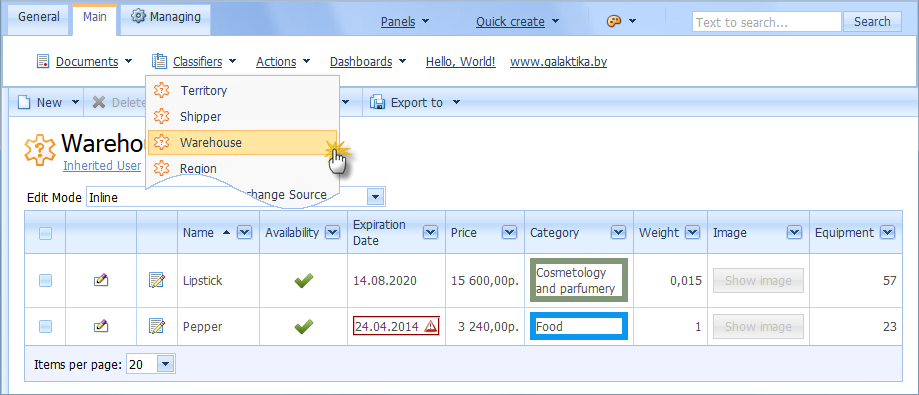Open the detail edit form for Lipstick

pos(156,280)
